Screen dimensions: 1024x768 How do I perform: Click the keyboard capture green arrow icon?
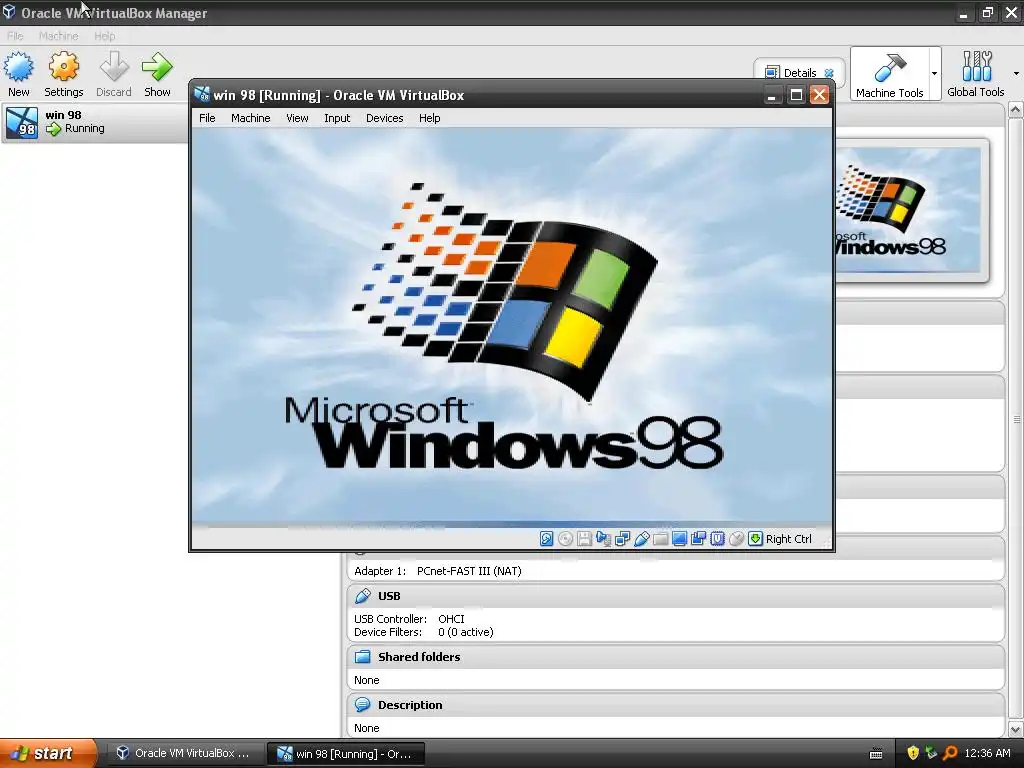[x=755, y=538]
